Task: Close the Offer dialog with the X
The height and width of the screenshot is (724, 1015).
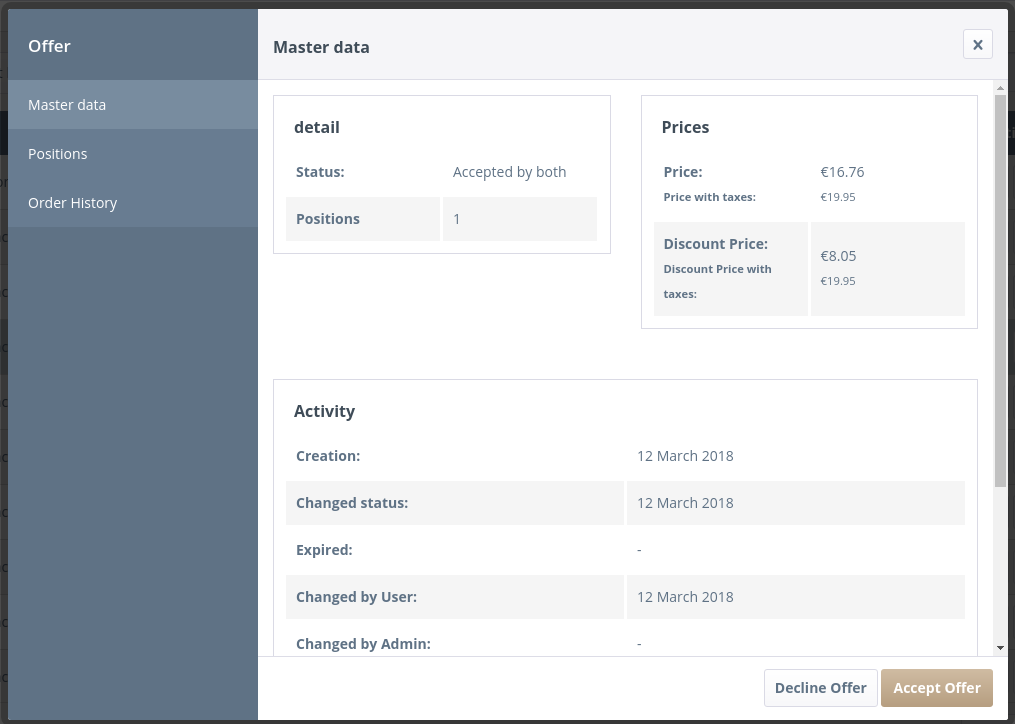Action: [x=977, y=45]
